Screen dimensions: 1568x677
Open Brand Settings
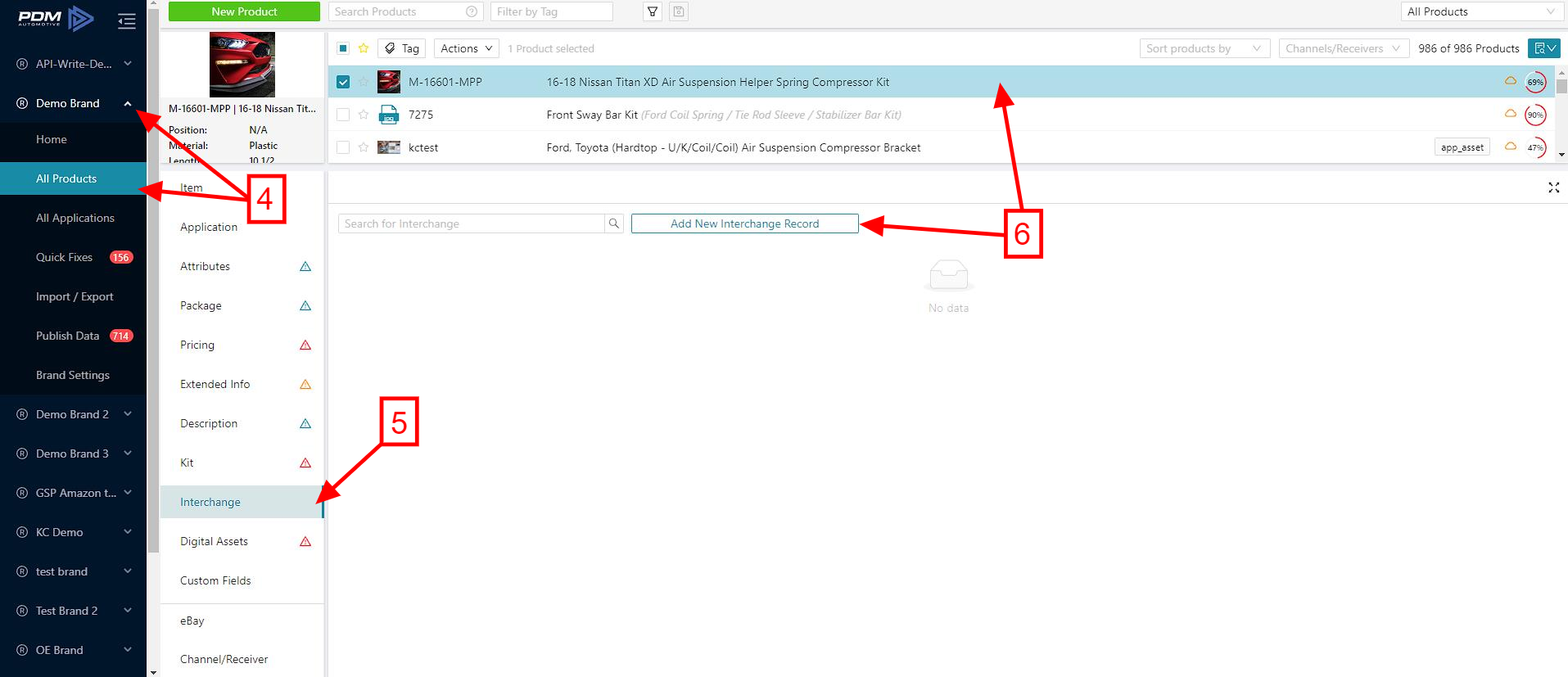tap(74, 375)
